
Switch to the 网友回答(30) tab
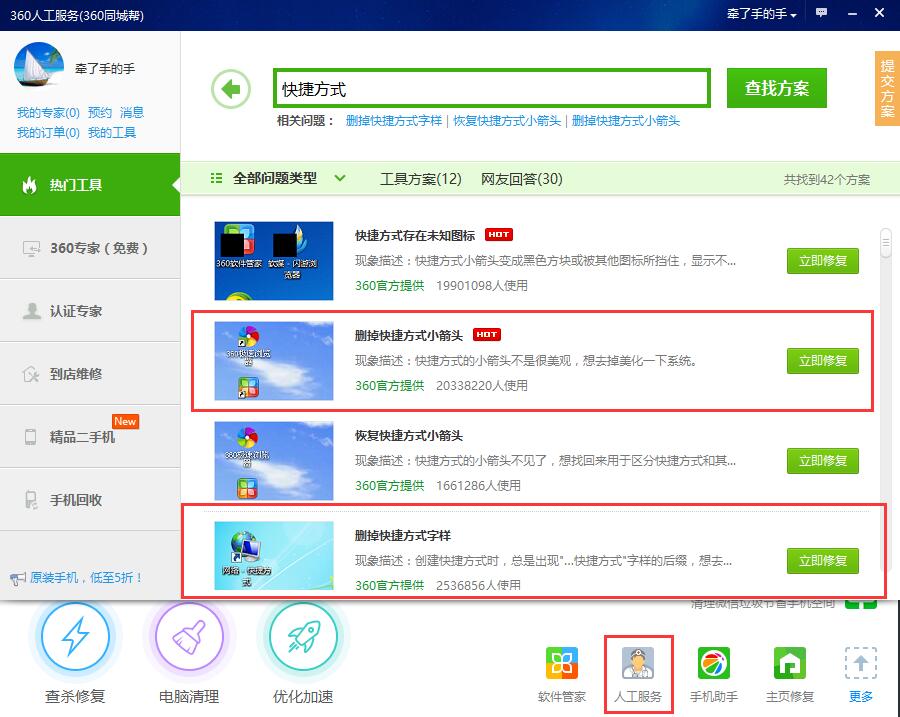click(521, 179)
